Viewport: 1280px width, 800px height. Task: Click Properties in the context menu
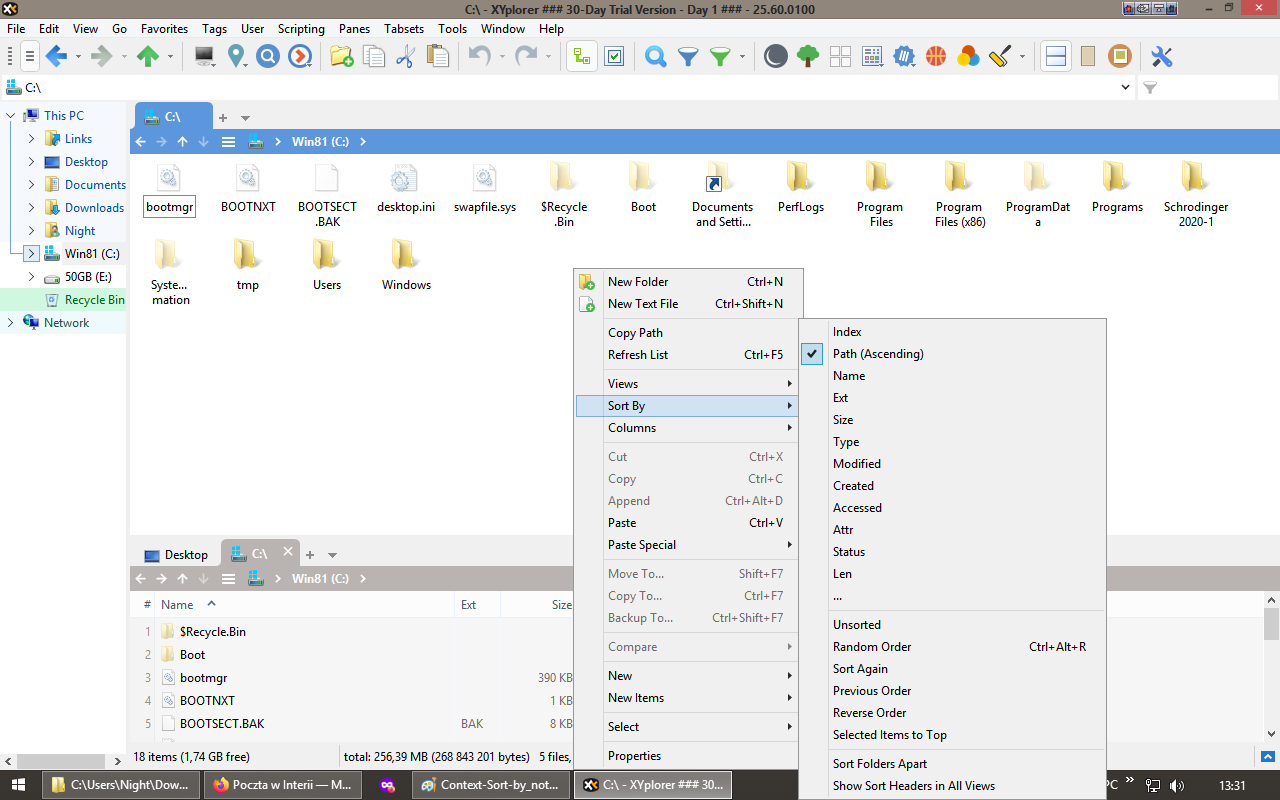pyautogui.click(x=634, y=756)
